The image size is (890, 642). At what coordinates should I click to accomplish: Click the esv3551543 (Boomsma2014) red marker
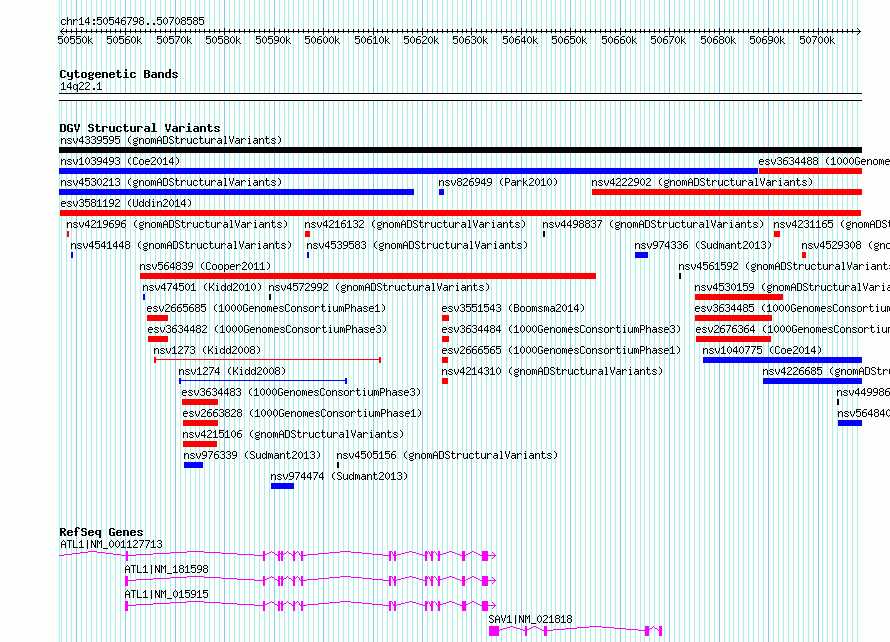(x=445, y=318)
